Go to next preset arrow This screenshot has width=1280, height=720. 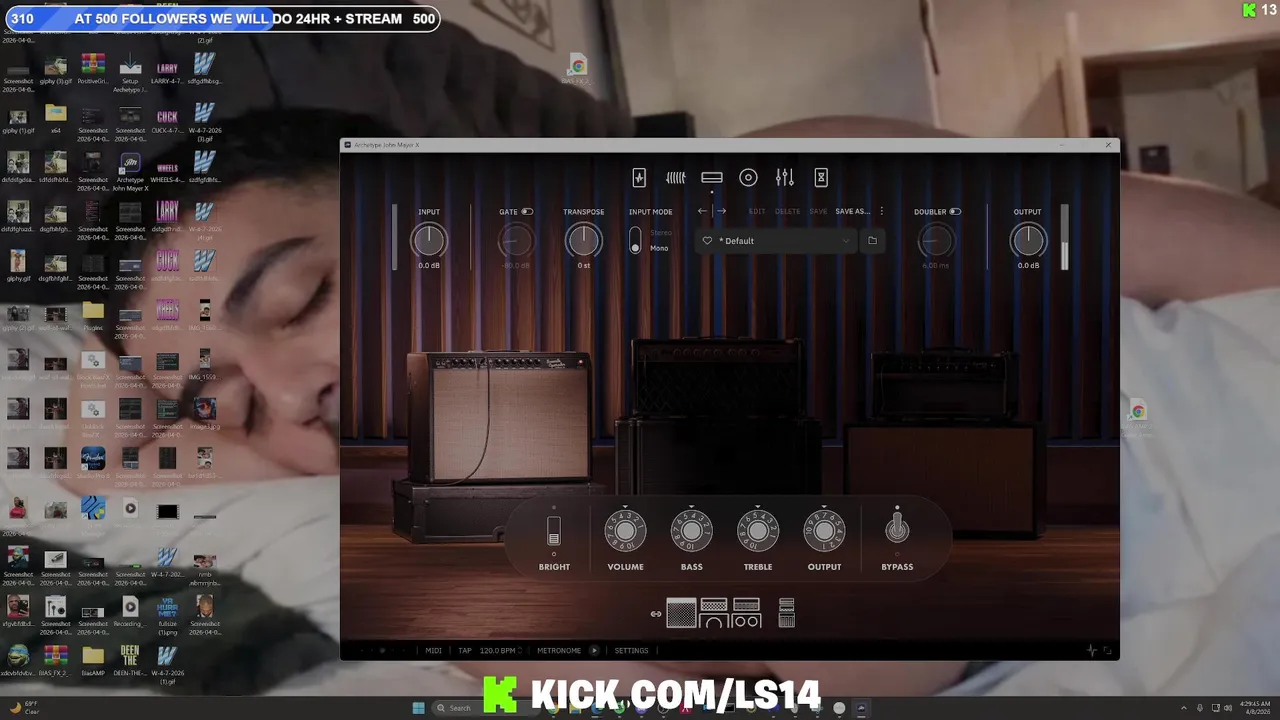click(721, 211)
